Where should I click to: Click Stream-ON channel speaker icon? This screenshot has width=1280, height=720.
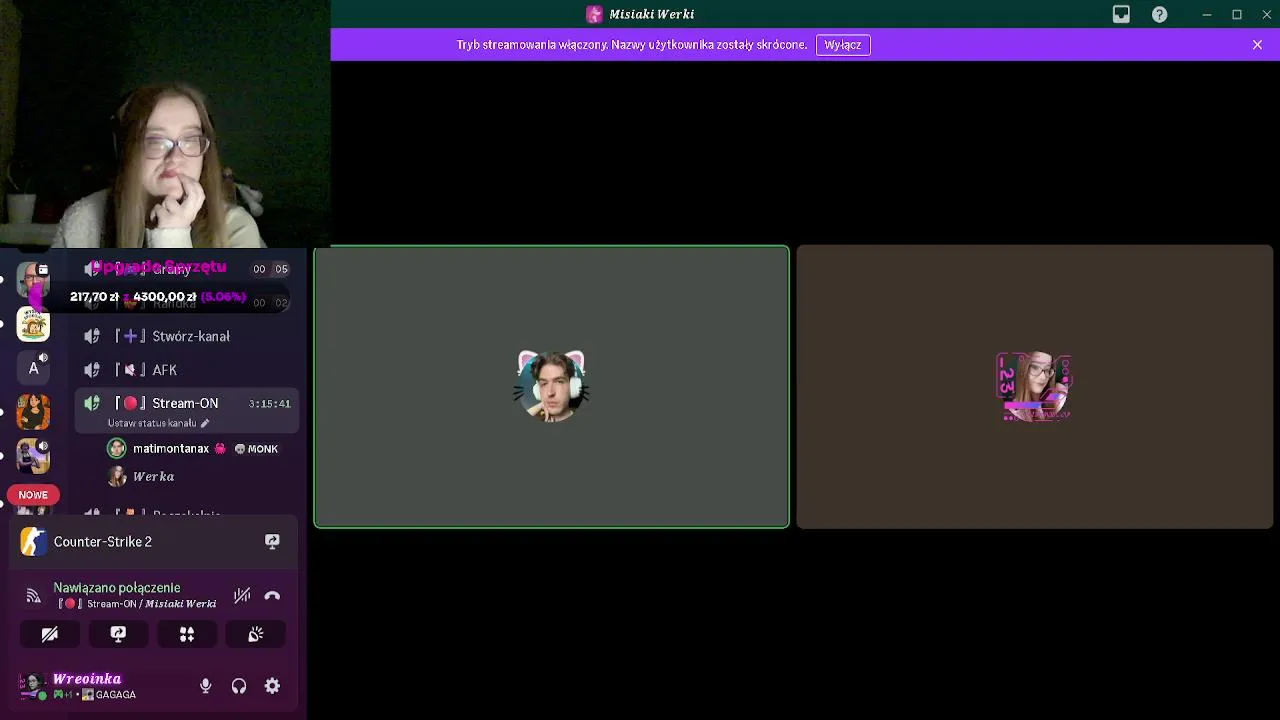click(92, 403)
